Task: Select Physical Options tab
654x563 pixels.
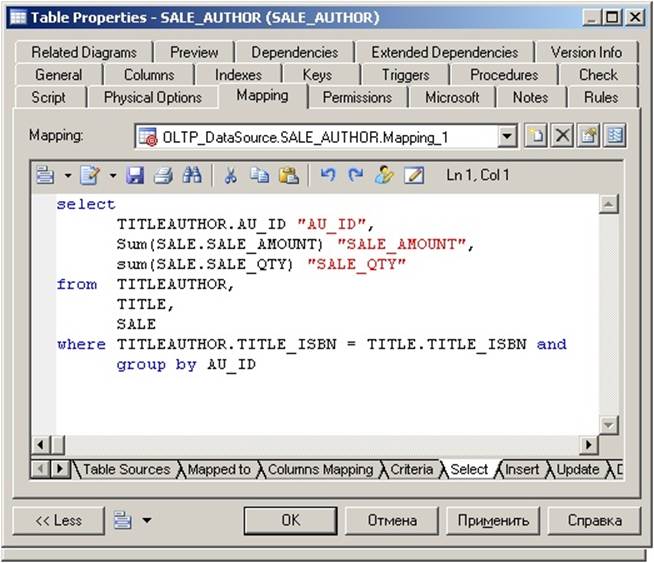Action: tap(153, 98)
